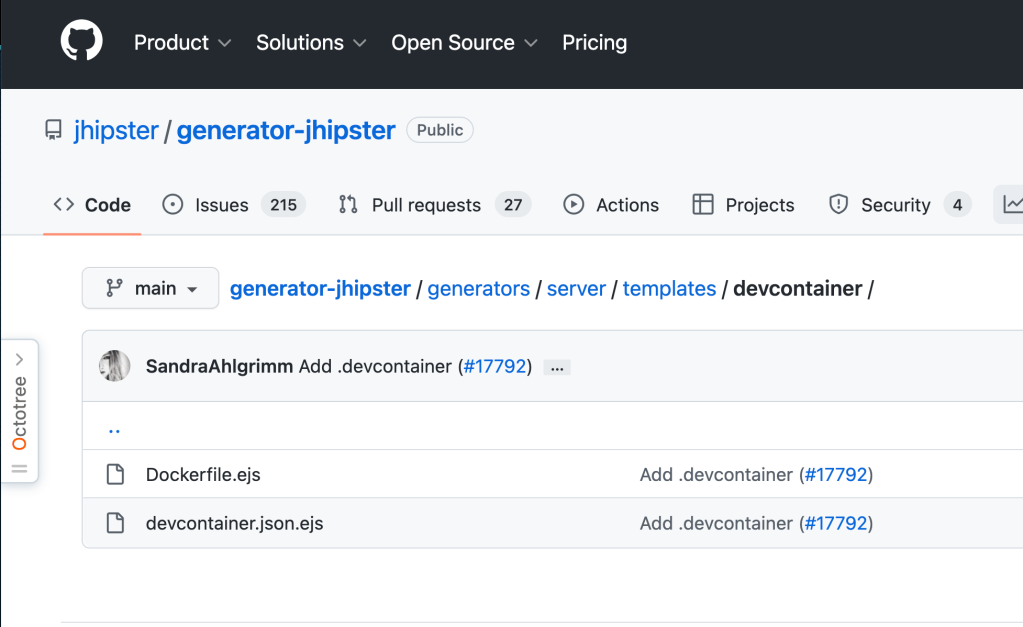Navigate to the templates folder breadcrumb
The image size is (1023, 627).
(x=669, y=289)
